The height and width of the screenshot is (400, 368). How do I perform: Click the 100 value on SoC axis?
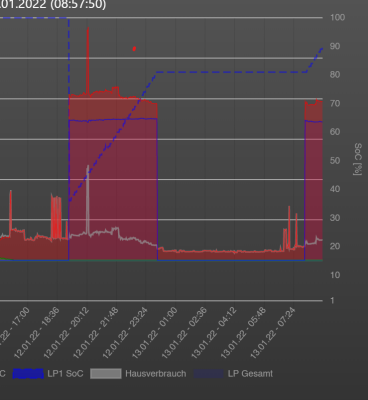(x=337, y=17)
